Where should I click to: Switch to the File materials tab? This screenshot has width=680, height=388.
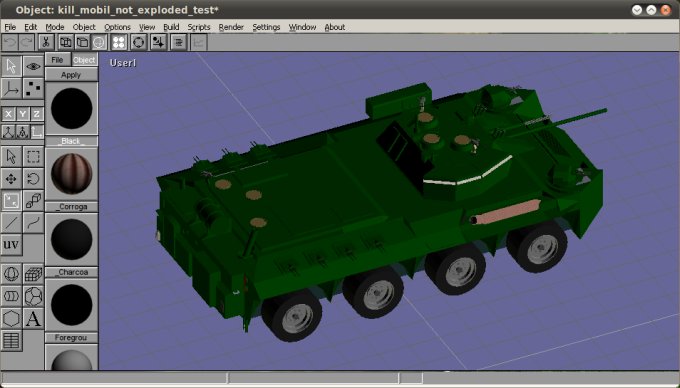point(58,60)
